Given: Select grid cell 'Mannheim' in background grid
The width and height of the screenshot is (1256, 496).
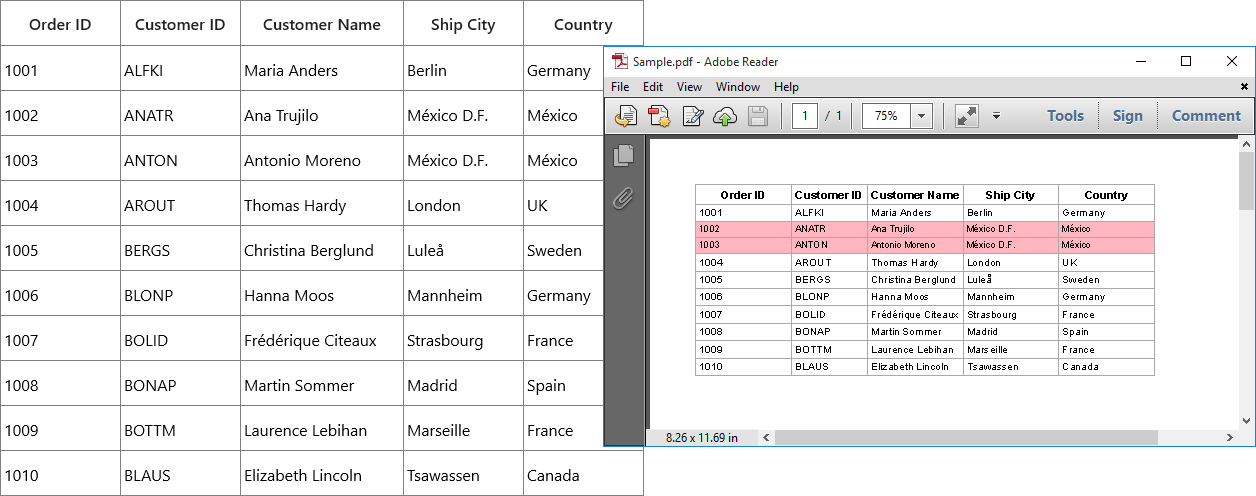Looking at the screenshot, I should [x=463, y=295].
